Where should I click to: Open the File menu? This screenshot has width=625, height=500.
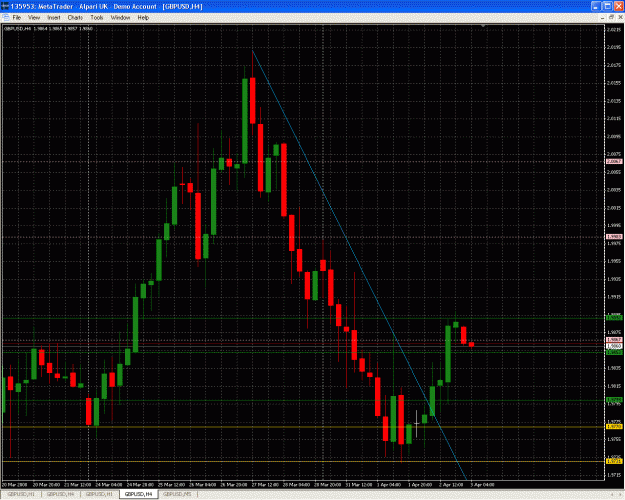17,18
